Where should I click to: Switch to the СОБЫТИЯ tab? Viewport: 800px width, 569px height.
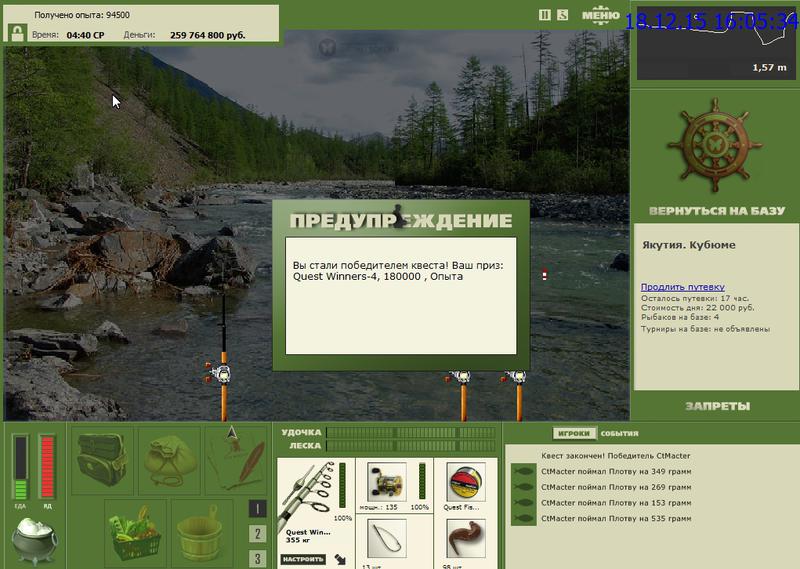pyautogui.click(x=619, y=433)
